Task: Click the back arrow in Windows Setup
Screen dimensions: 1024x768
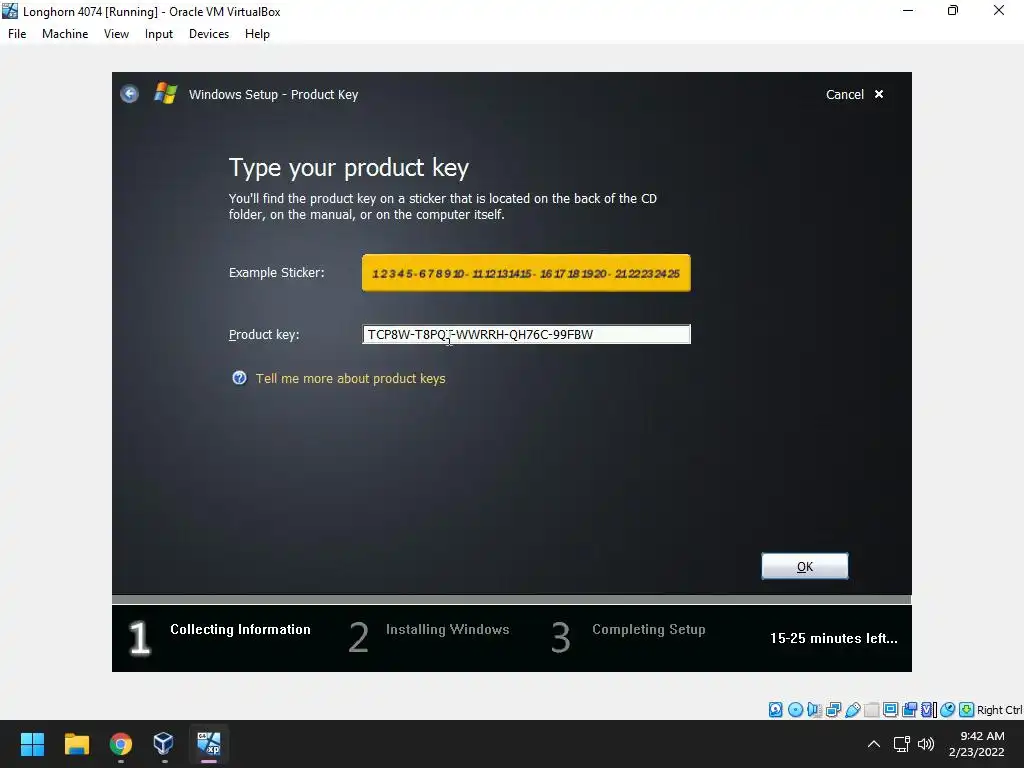Action: click(x=129, y=94)
